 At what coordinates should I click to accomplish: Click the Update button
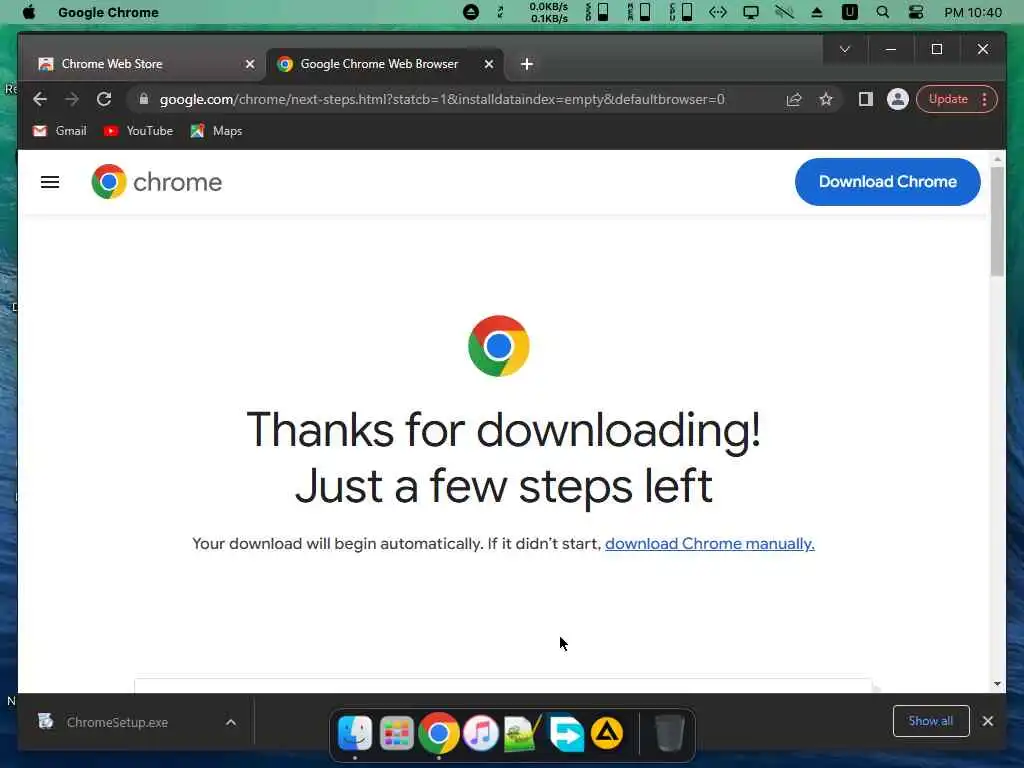tap(948, 99)
